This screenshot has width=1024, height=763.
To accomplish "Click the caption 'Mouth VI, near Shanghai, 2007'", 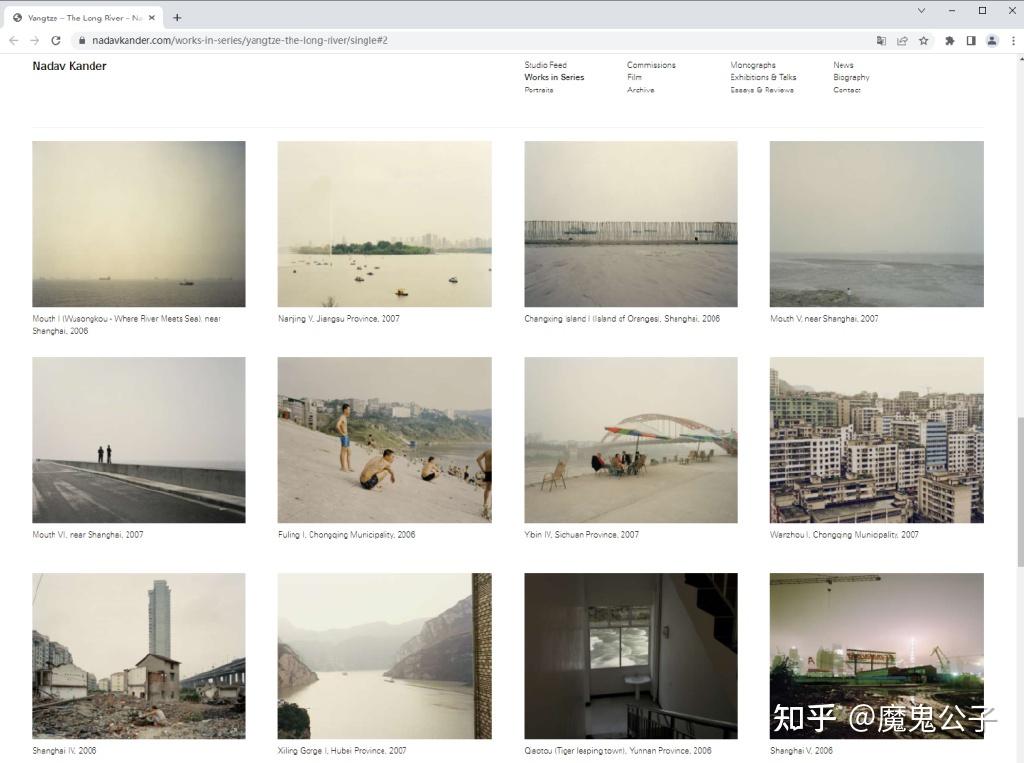I will tap(88, 534).
